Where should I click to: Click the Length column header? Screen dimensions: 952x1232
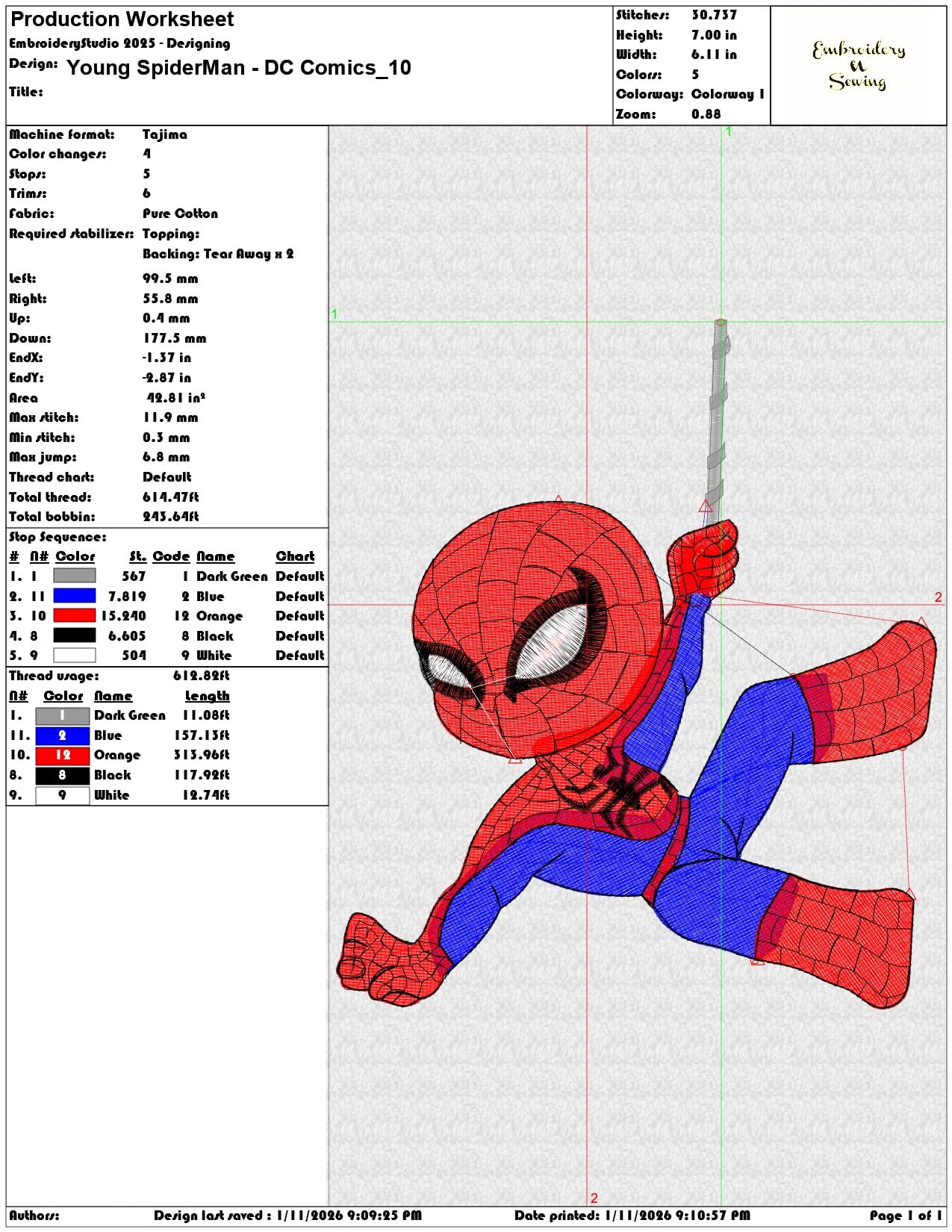207,697
